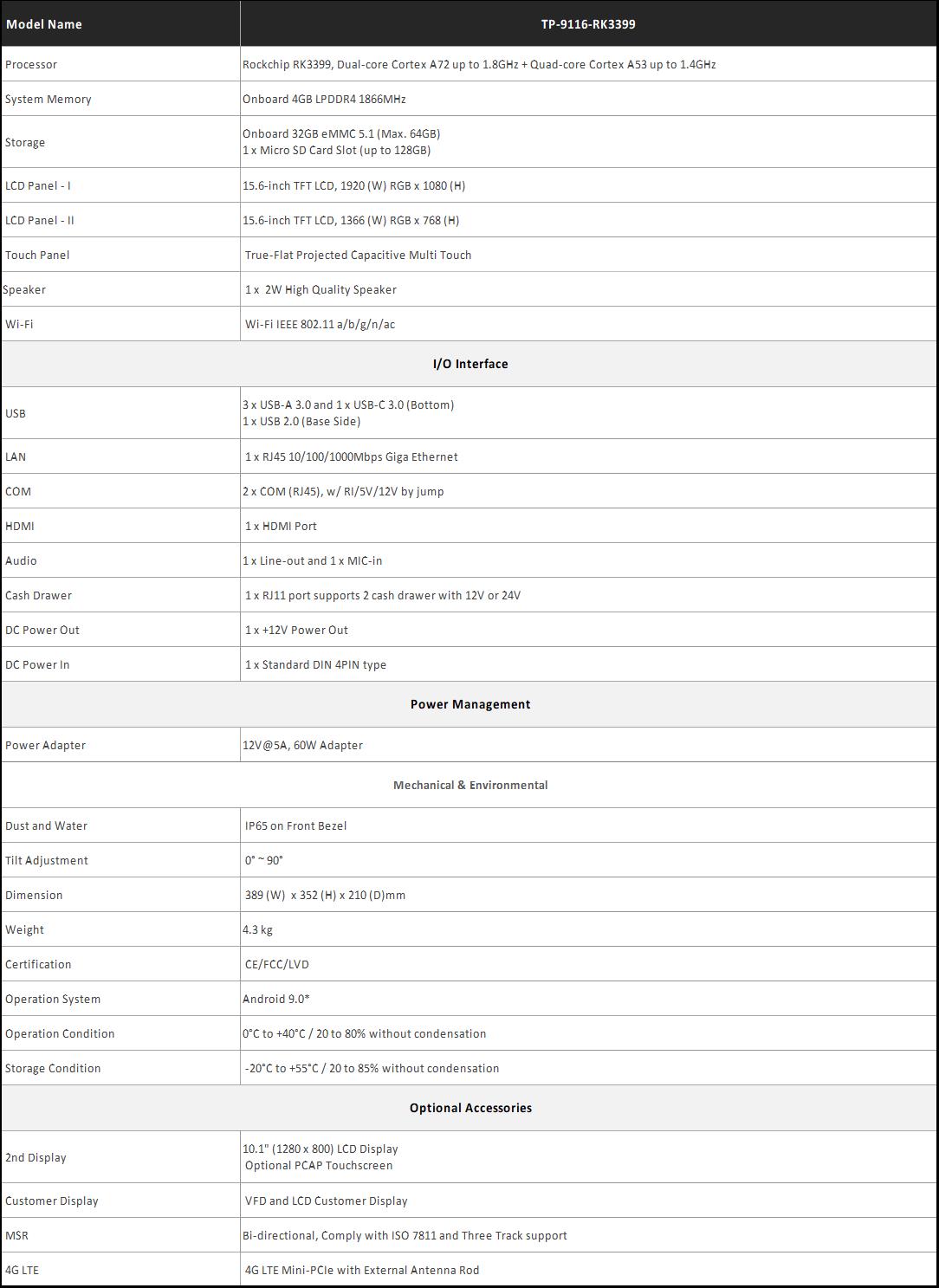Click the Weight value 4.3 kg

click(257, 929)
